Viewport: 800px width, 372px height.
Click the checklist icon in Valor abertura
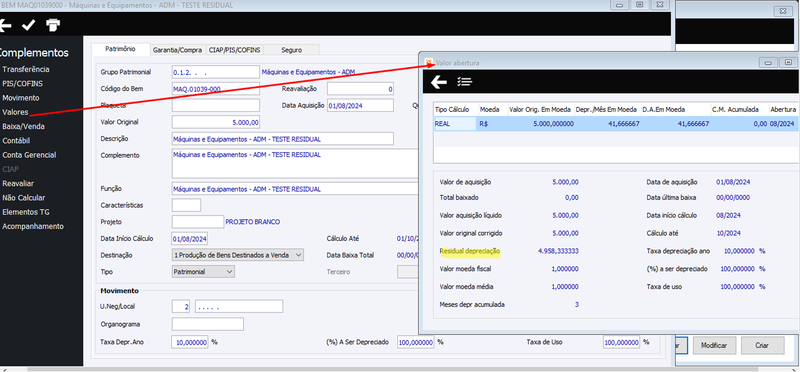coord(464,82)
